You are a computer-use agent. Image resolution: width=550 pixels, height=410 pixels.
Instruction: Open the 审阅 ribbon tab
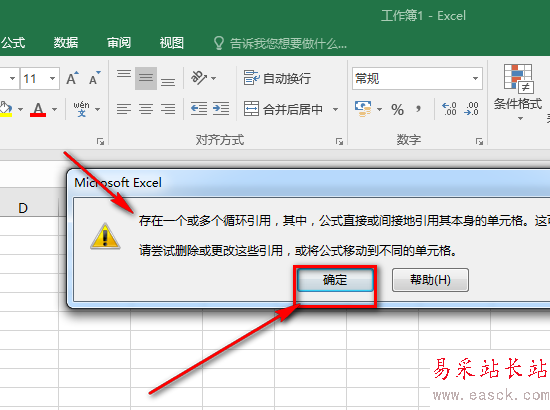pyautogui.click(x=119, y=43)
